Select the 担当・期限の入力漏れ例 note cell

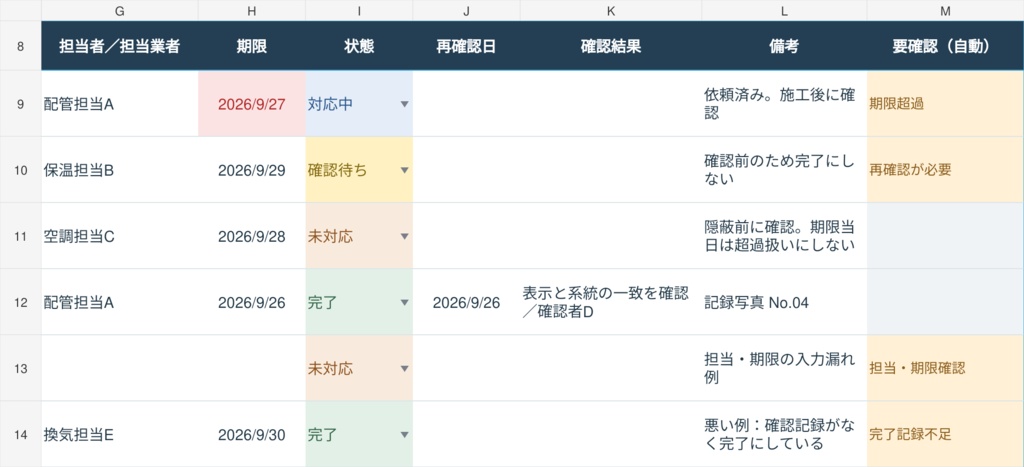tap(784, 368)
